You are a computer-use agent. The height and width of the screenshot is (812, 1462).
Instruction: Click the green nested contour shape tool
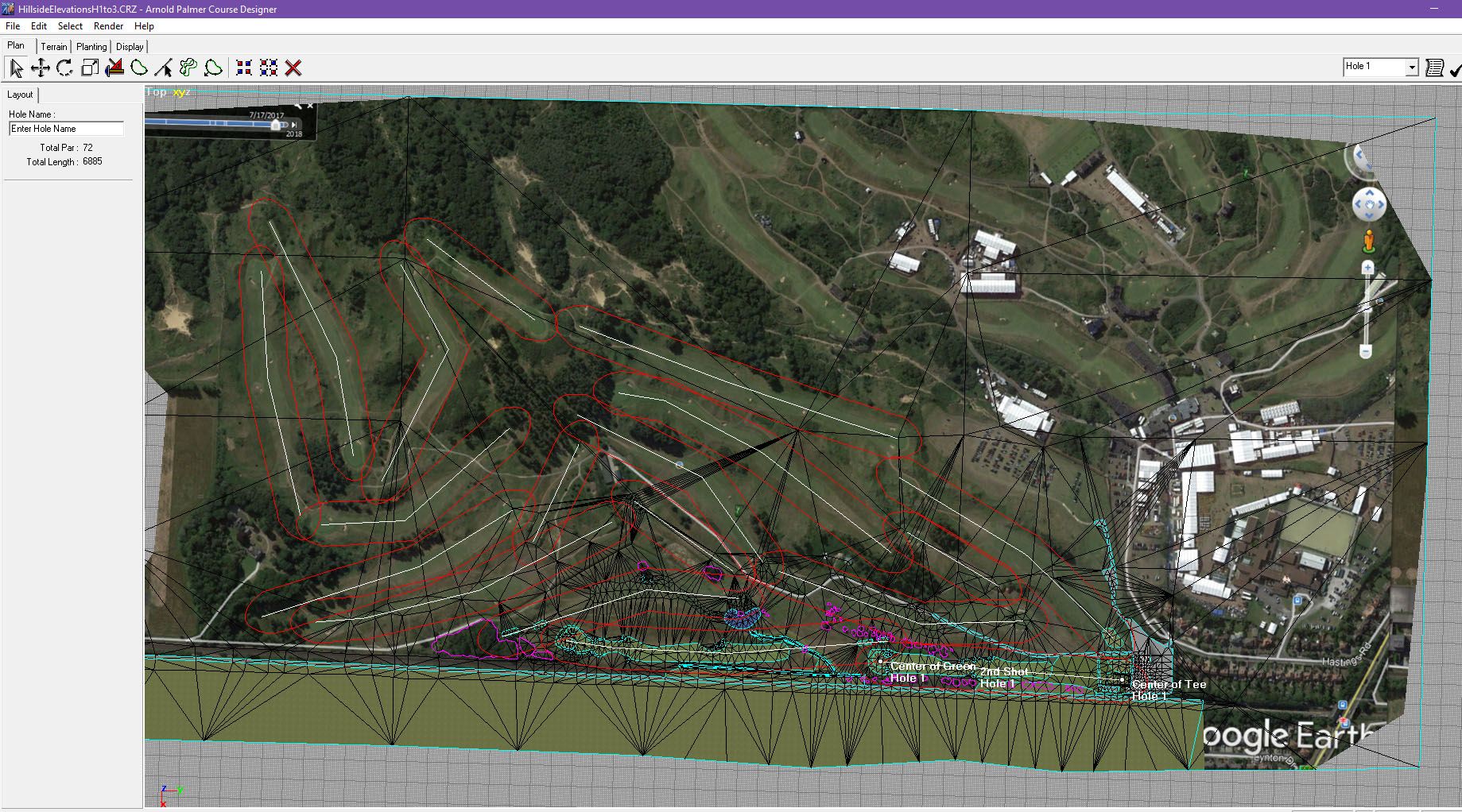pos(188,68)
